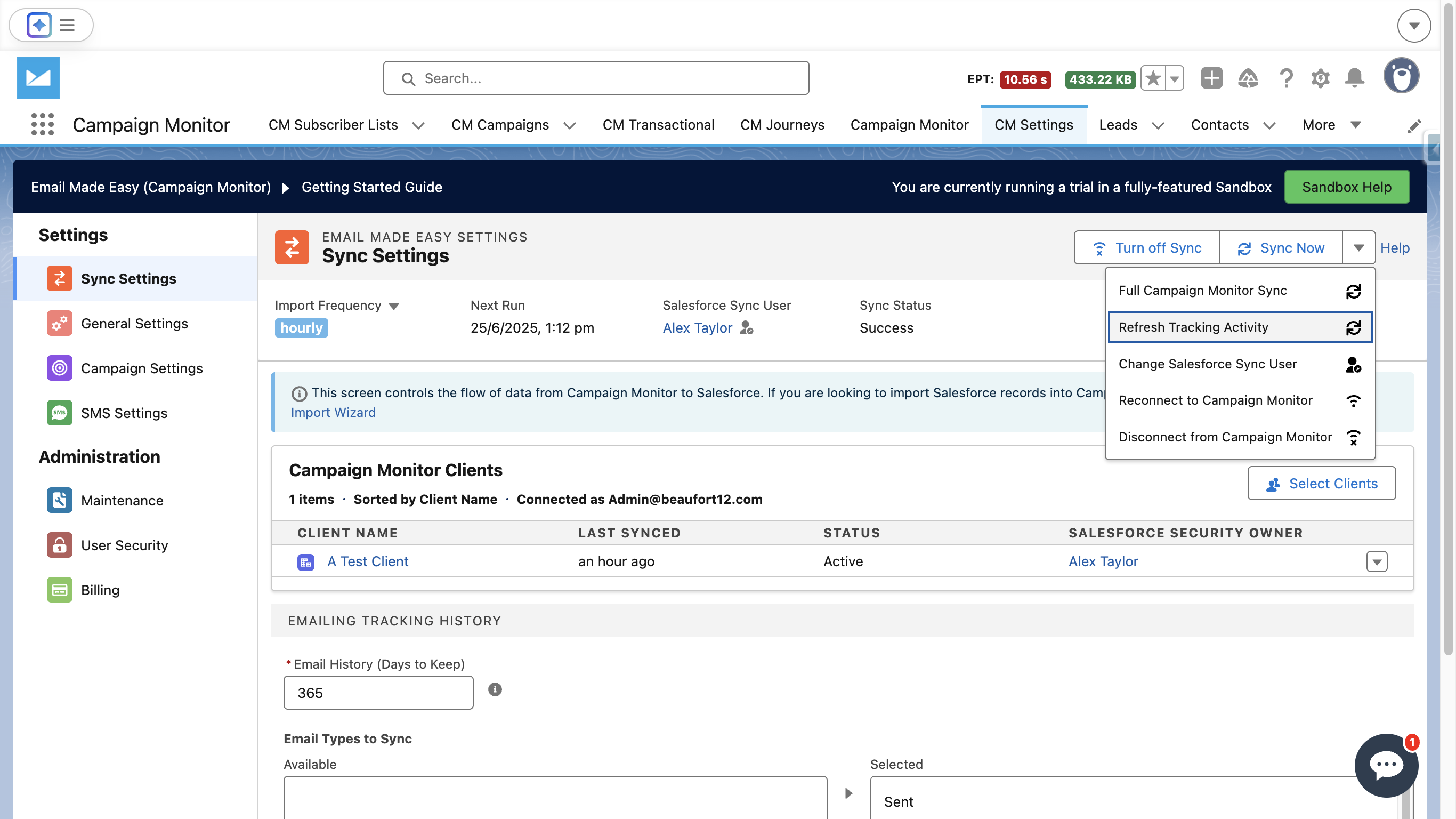Expand CM Campaigns tab chevron
Screen dimensions: 1456x819
(570, 125)
